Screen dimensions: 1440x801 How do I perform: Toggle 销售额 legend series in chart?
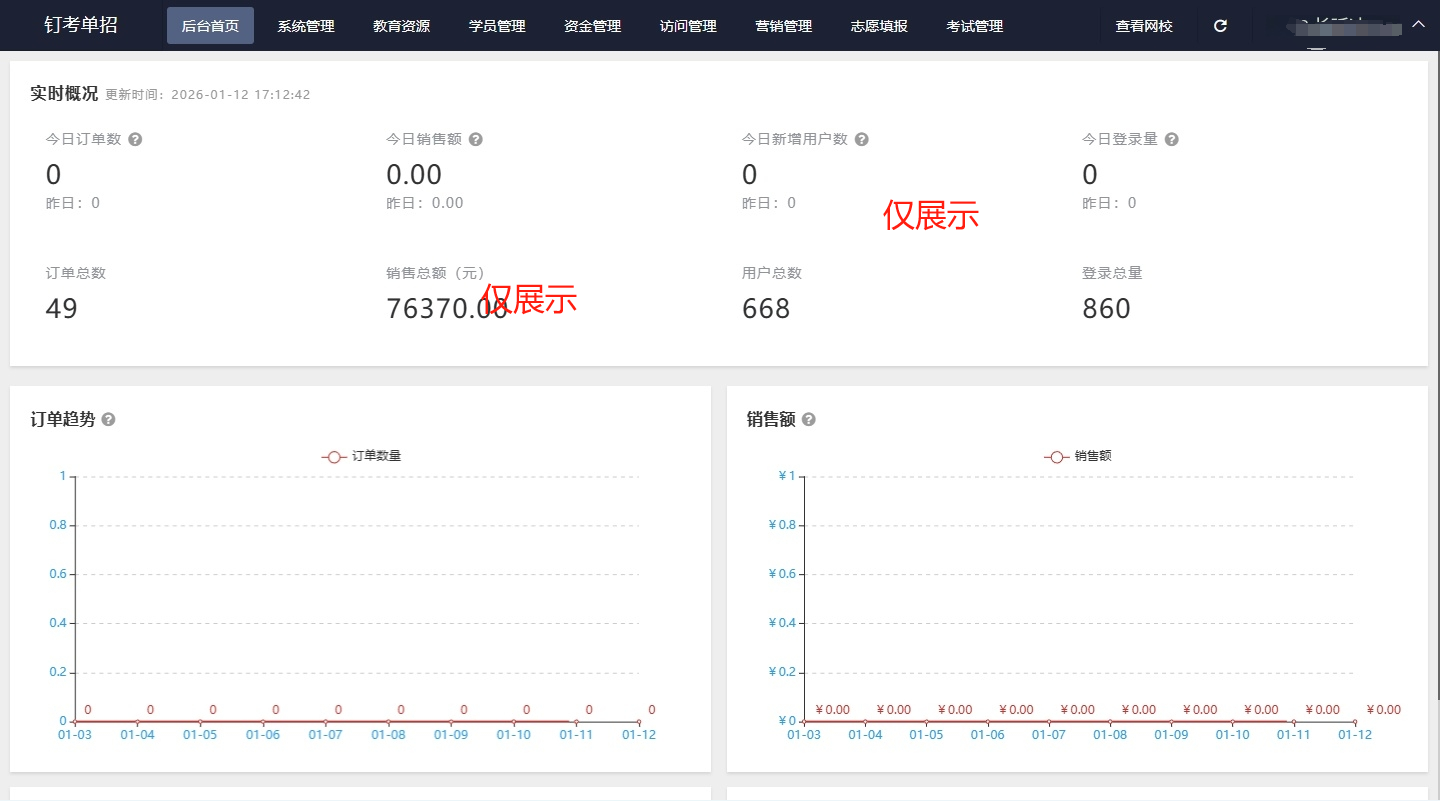[1079, 456]
